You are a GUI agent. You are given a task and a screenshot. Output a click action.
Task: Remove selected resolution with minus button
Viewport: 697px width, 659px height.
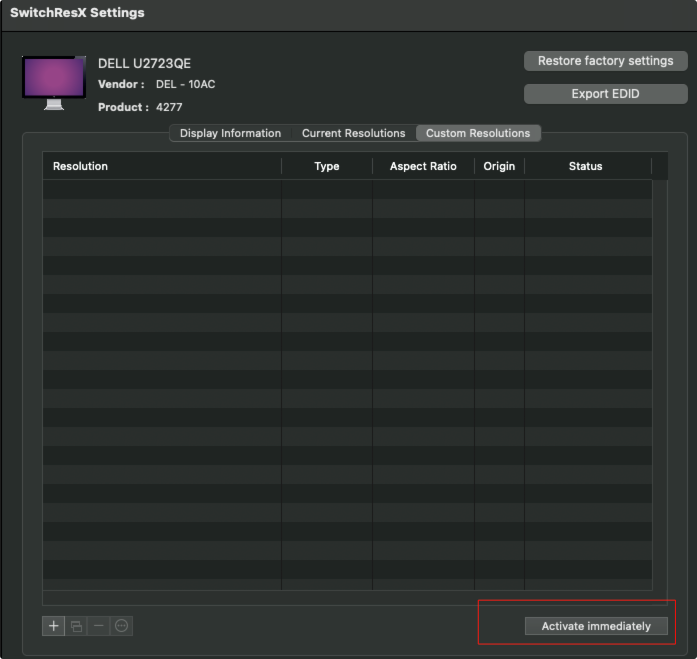(x=99, y=626)
